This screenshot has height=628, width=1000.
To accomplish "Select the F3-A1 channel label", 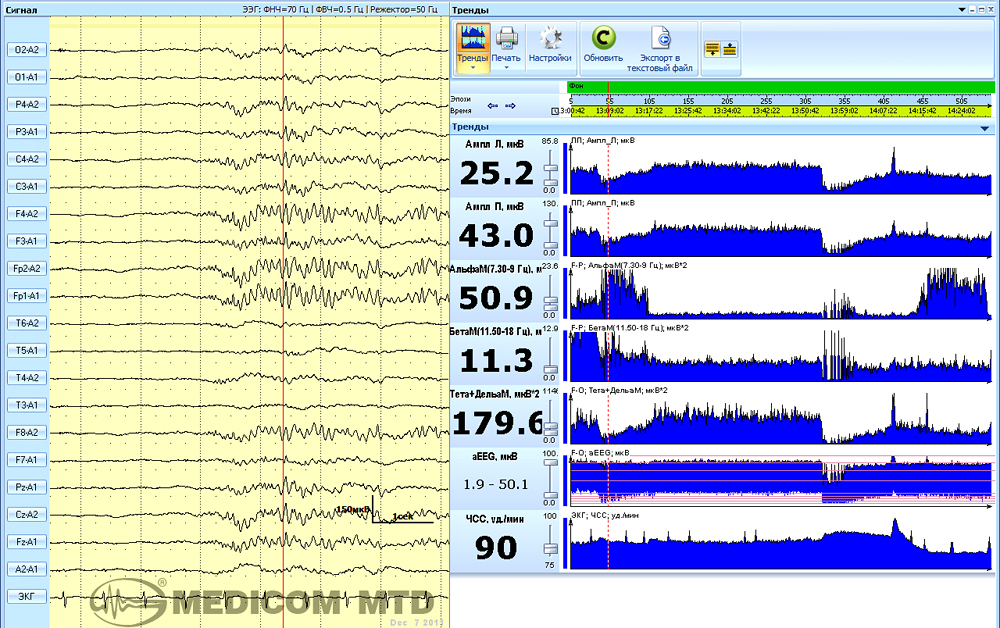I will pos(27,242).
